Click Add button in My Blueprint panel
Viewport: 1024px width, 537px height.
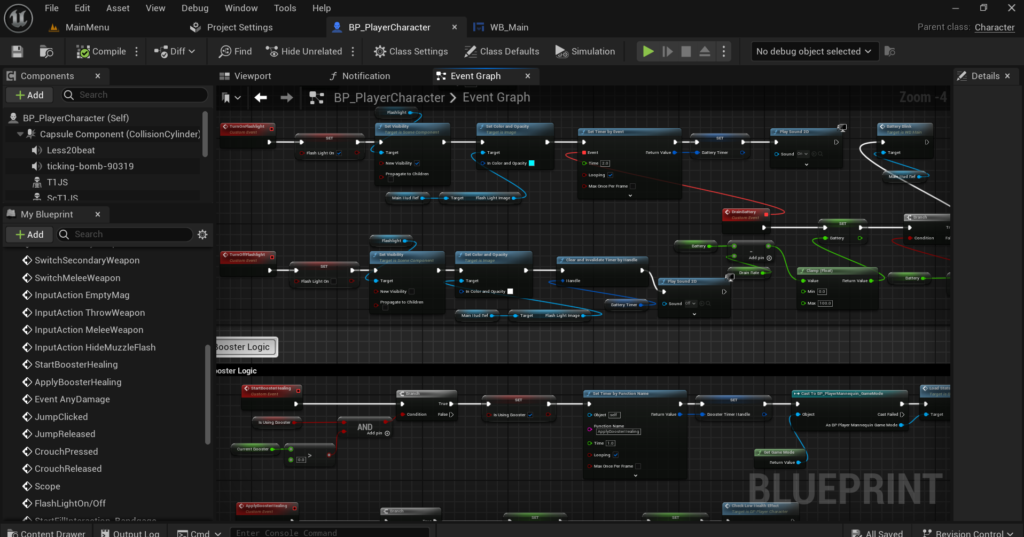click(29, 234)
